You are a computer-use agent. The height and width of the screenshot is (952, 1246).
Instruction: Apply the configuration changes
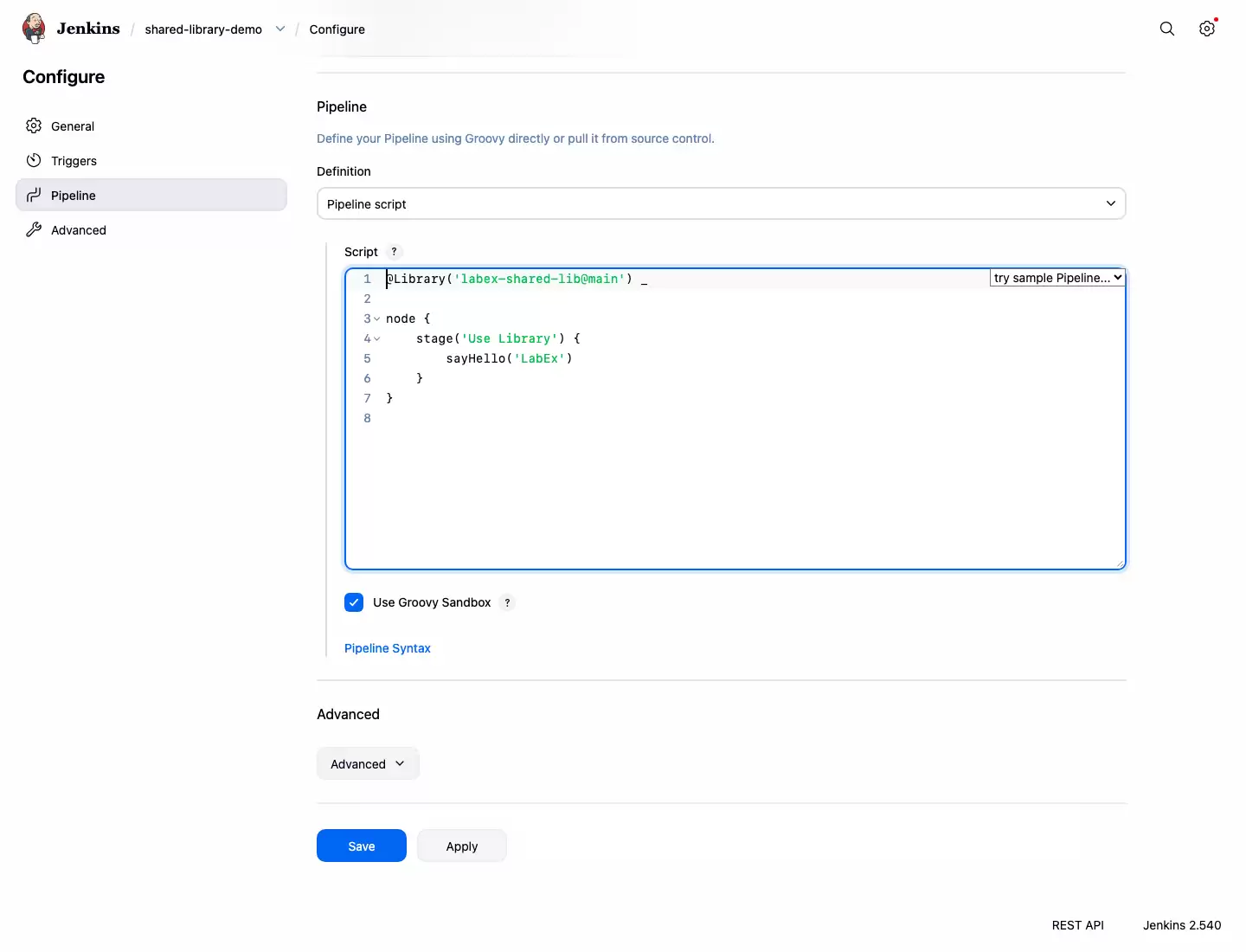(462, 846)
